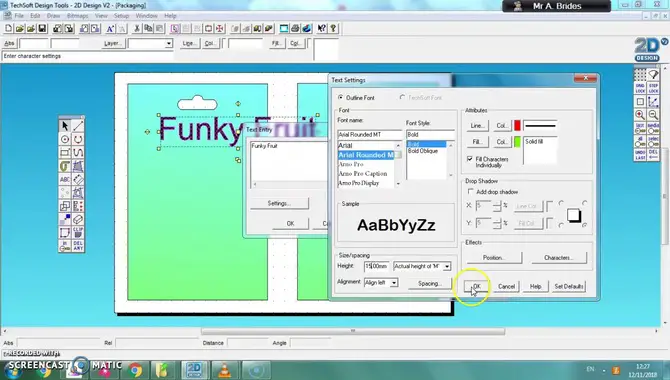Open the Bitmaps menu

[77, 16]
